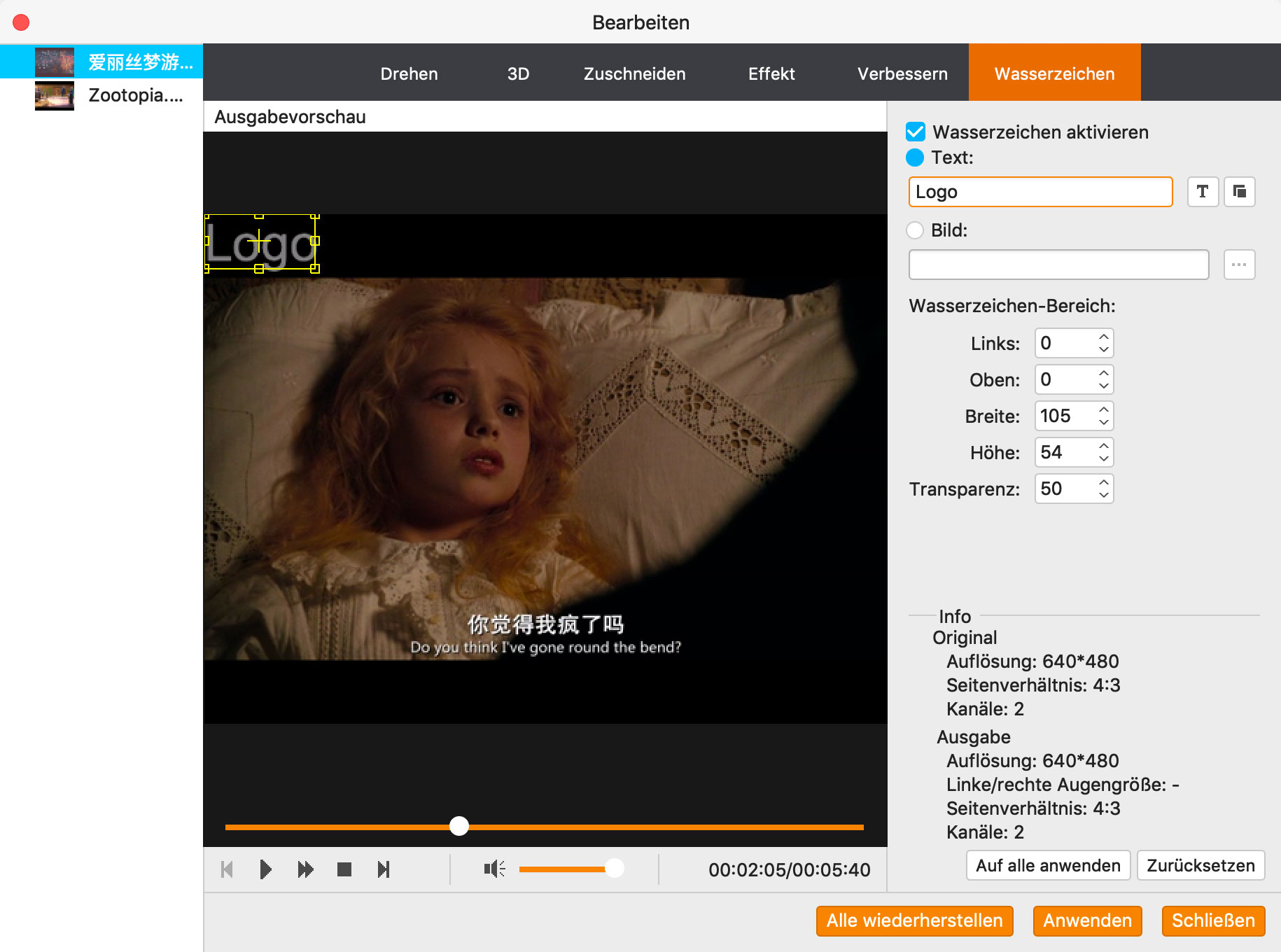Skip to next frame button

tap(384, 869)
